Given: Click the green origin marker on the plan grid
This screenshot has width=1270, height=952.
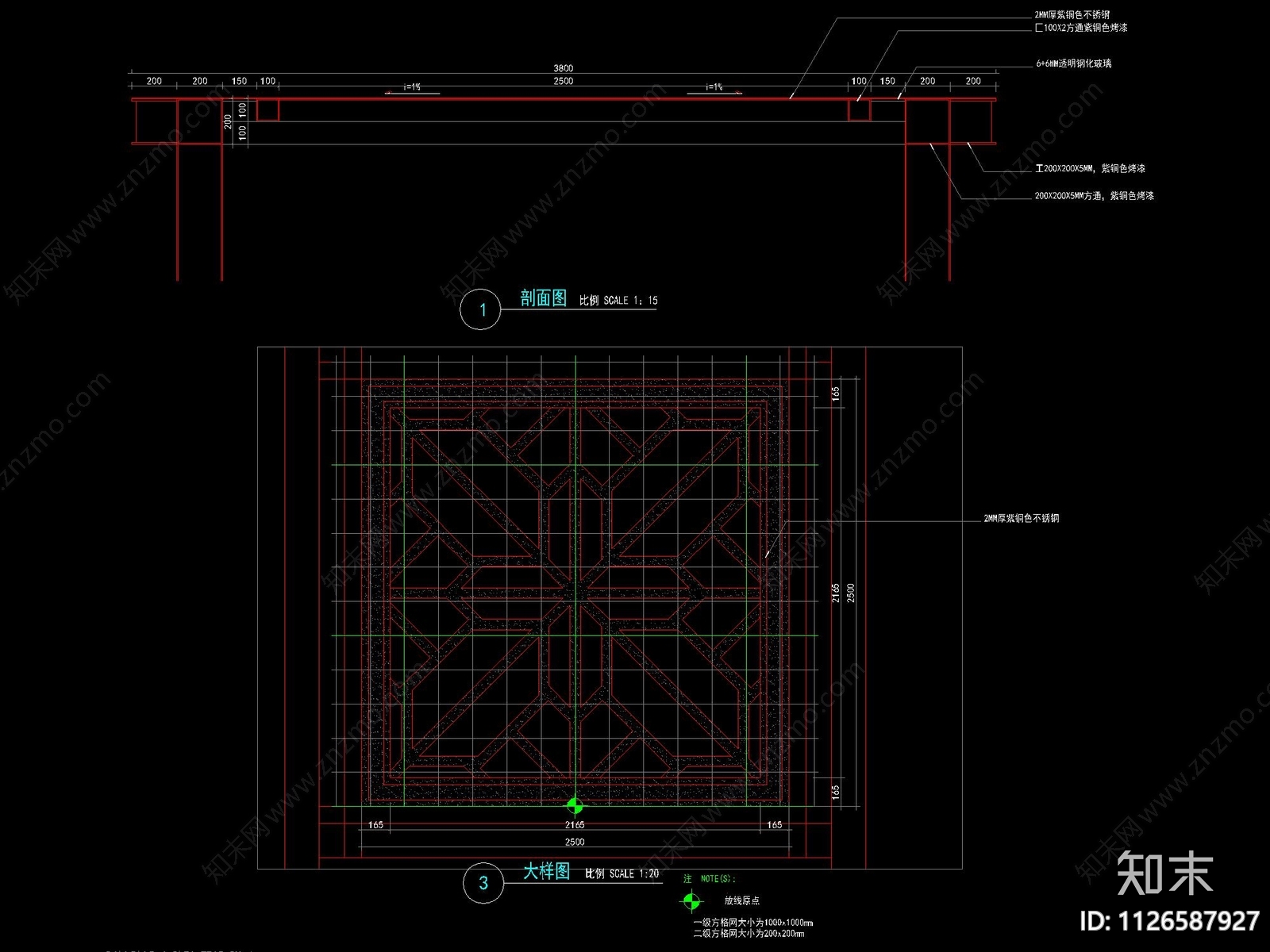Looking at the screenshot, I should [575, 807].
